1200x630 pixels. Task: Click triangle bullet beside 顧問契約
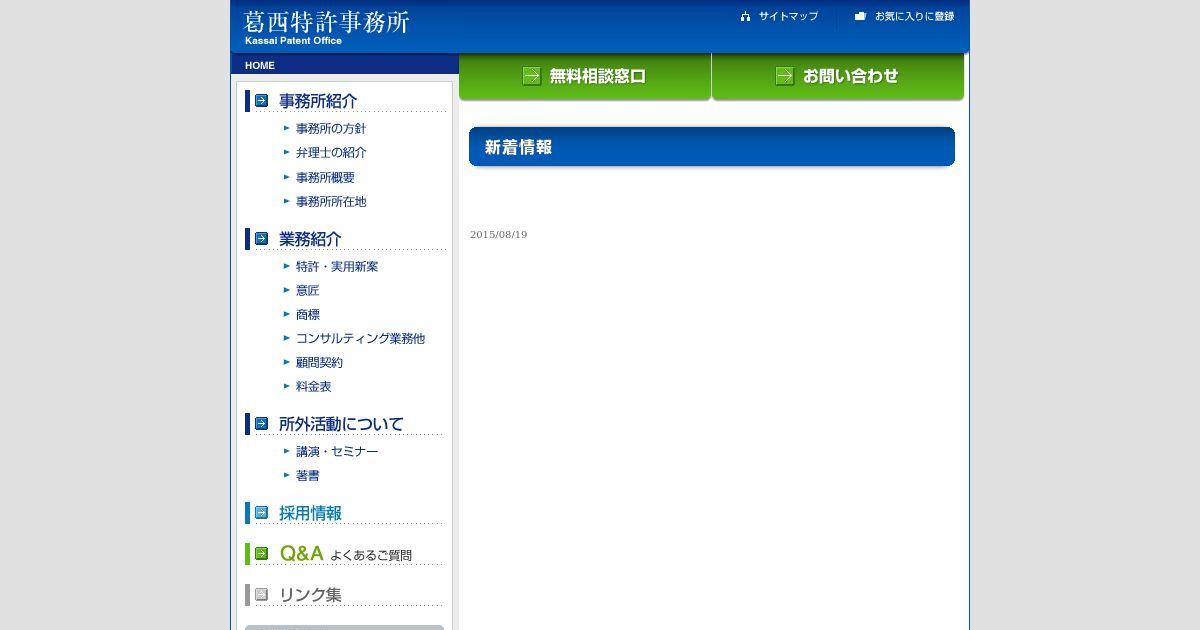tap(287, 362)
